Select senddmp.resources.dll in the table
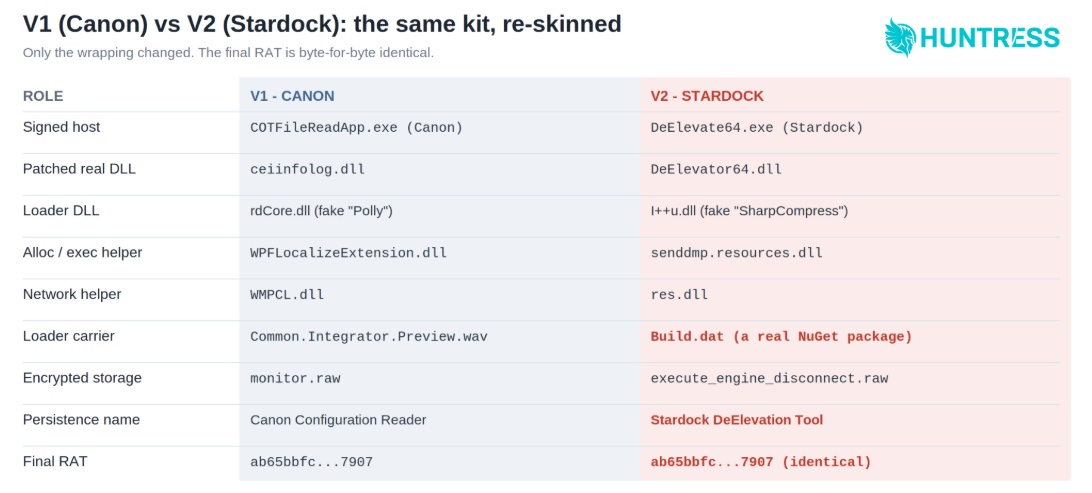 736,253
